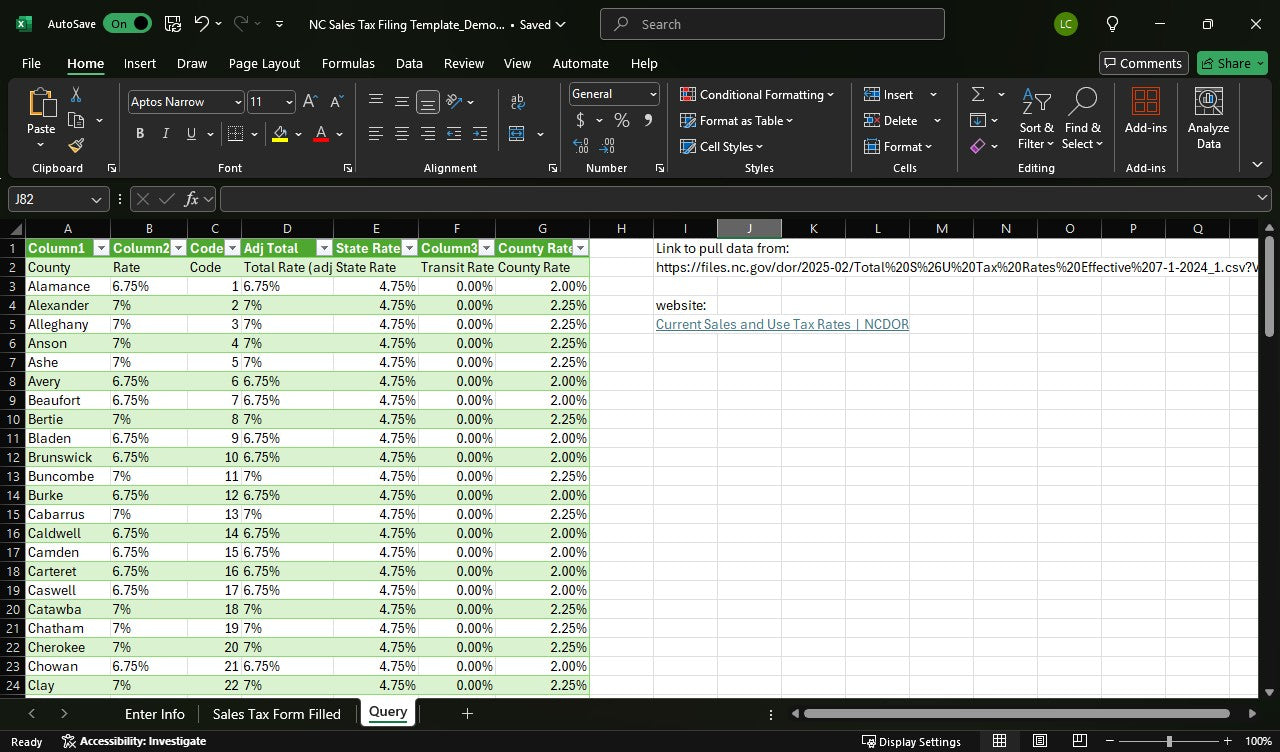The height and width of the screenshot is (752, 1280).
Task: Click the Format Painter brush icon
Action: click(x=76, y=146)
